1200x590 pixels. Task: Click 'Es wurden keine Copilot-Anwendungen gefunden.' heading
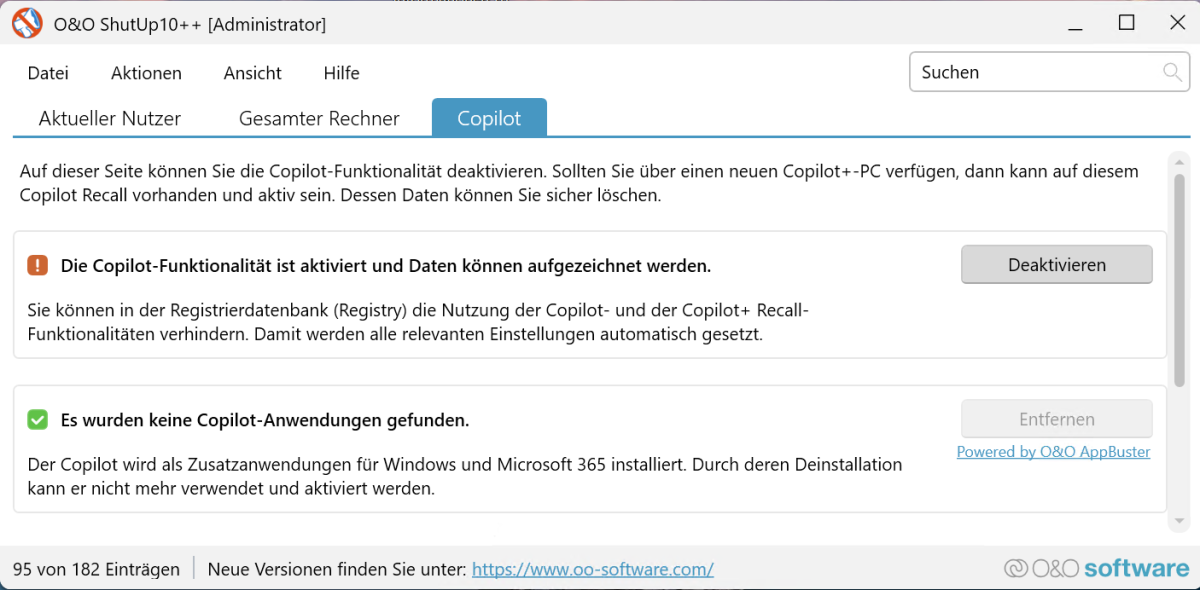pos(265,420)
